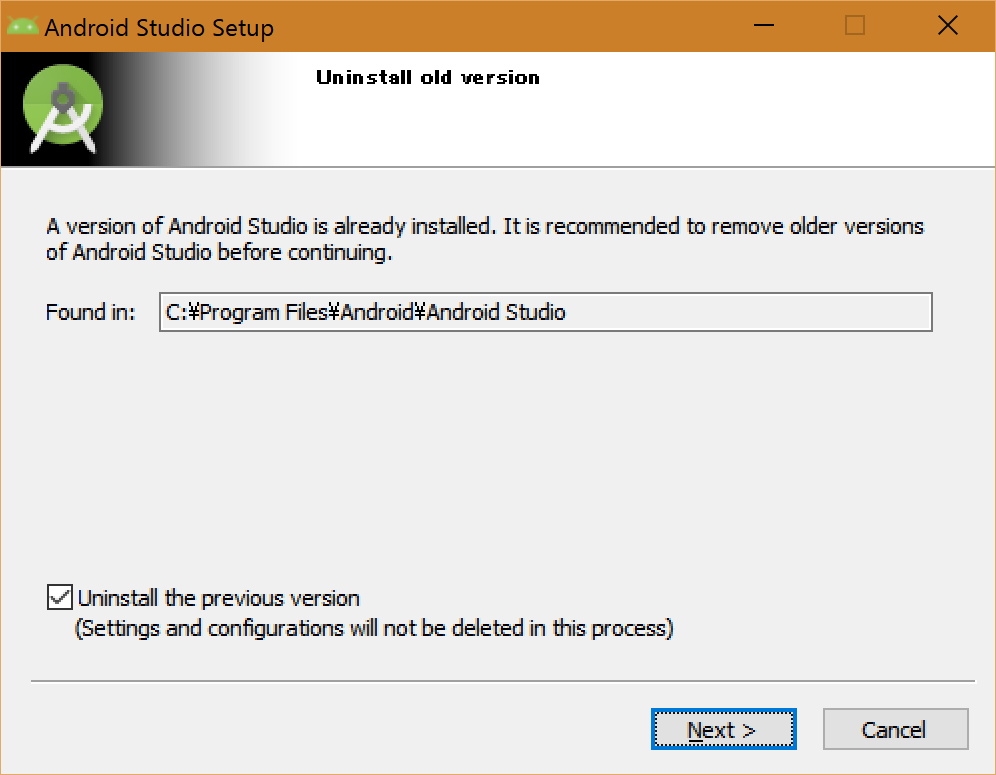
Task: Select the Android Studio install path field
Action: pos(545,312)
